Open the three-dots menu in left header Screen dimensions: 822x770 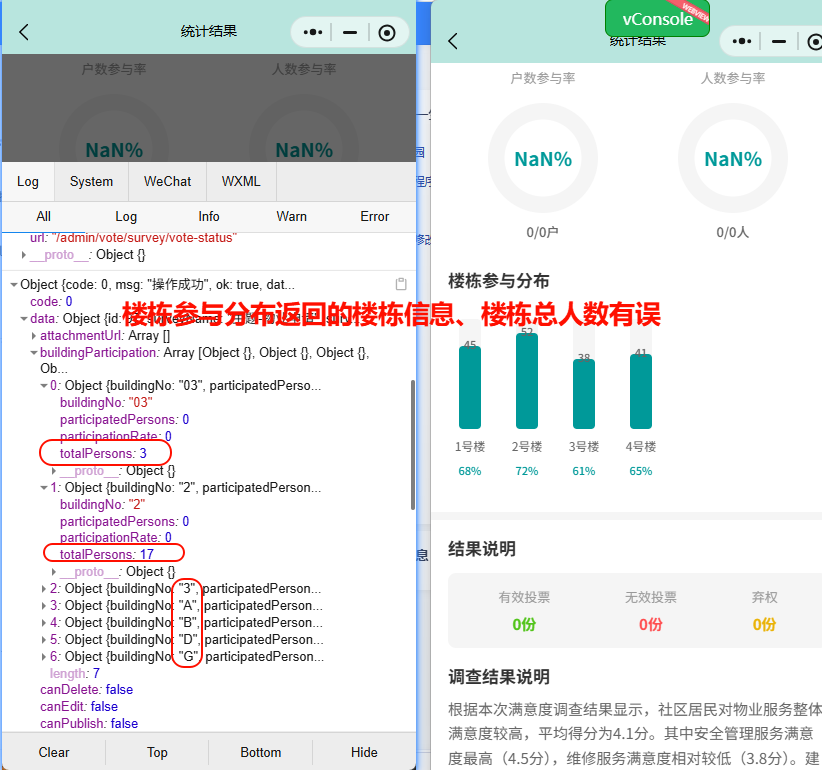313,32
